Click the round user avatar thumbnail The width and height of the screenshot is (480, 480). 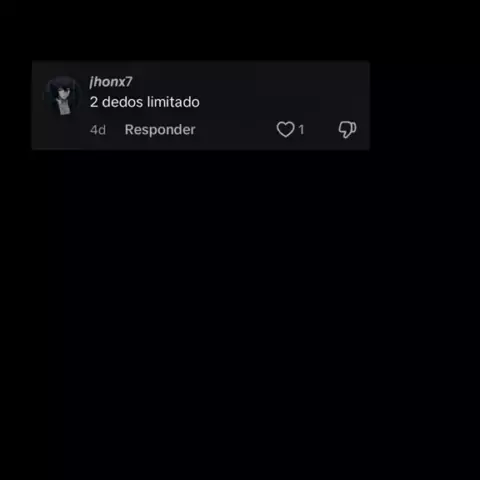63,96
